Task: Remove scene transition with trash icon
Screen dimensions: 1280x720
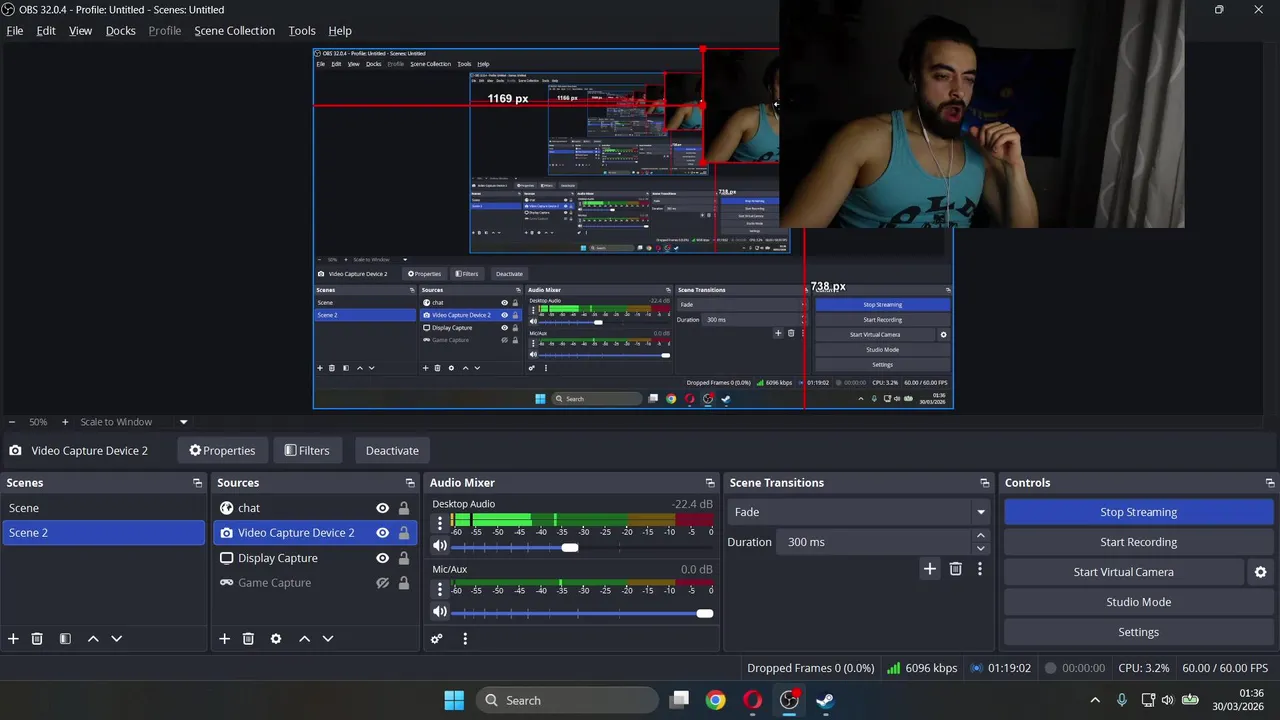Action: click(955, 568)
